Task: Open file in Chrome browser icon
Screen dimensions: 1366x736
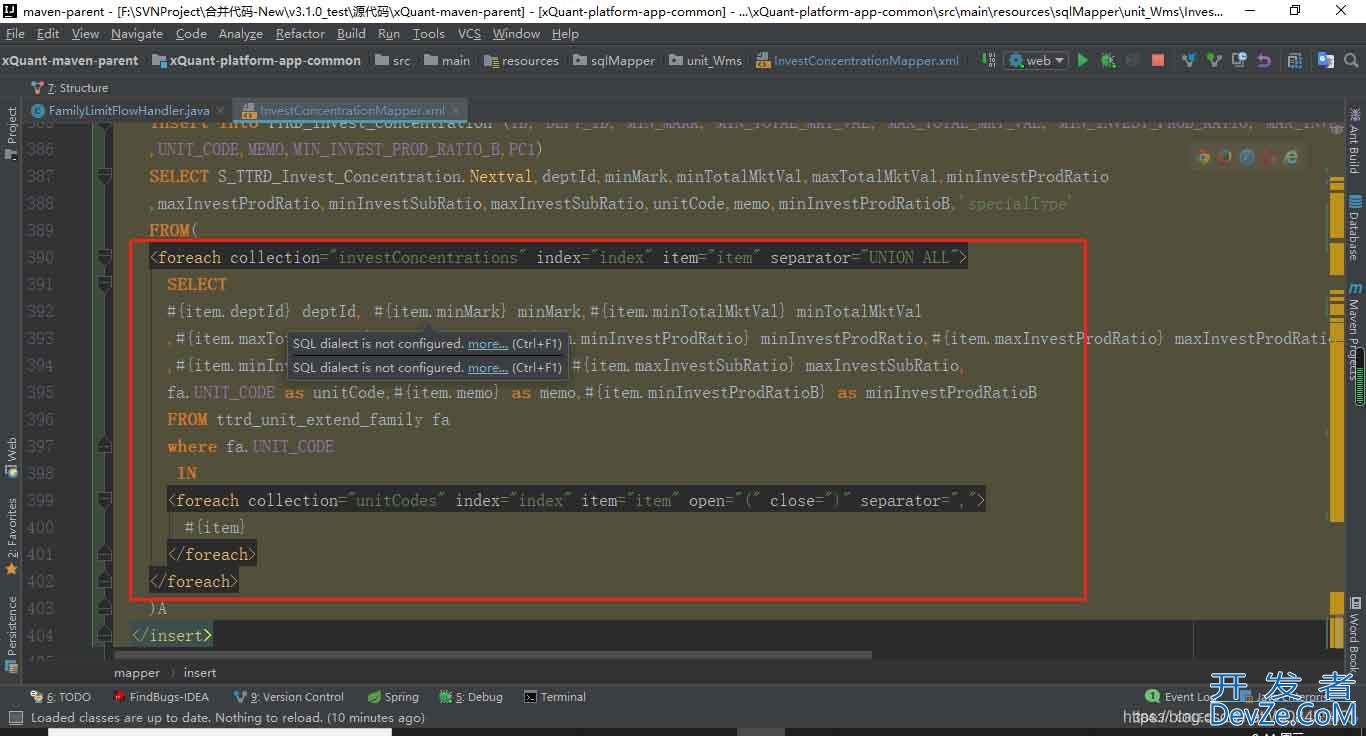Action: pyautogui.click(x=1203, y=157)
